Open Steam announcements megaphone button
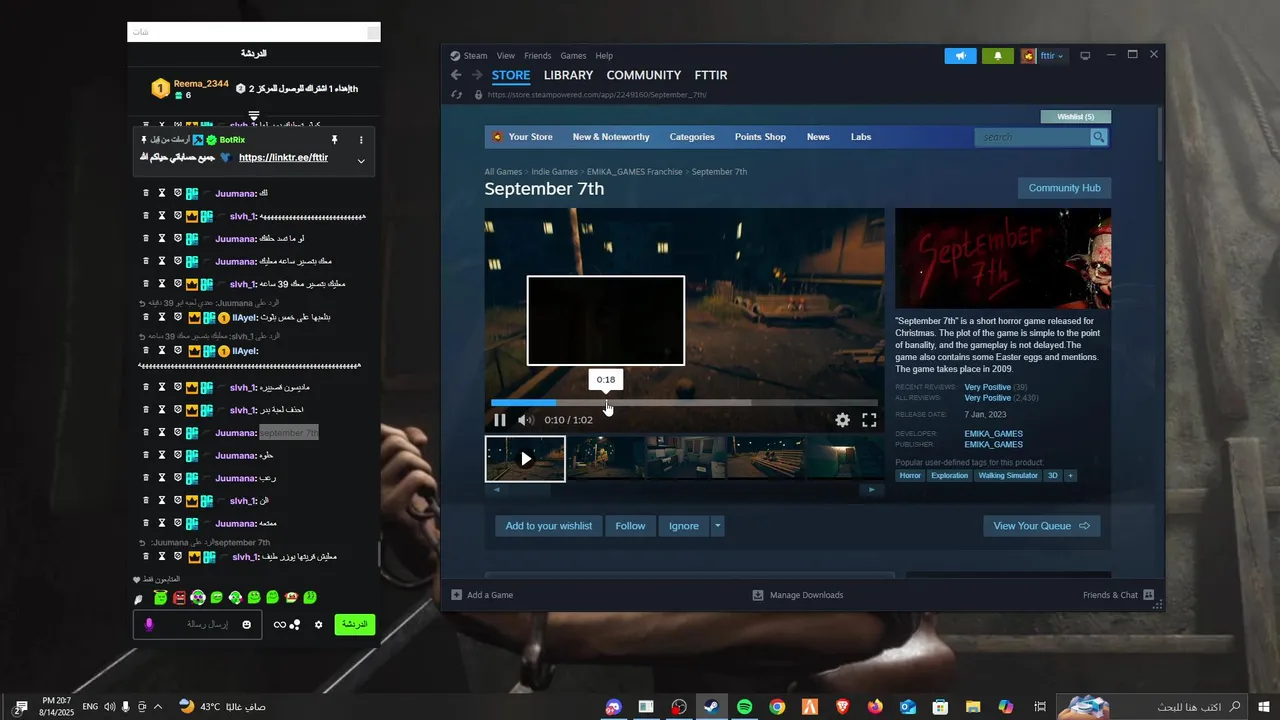This screenshot has width=1280, height=720. (x=960, y=56)
